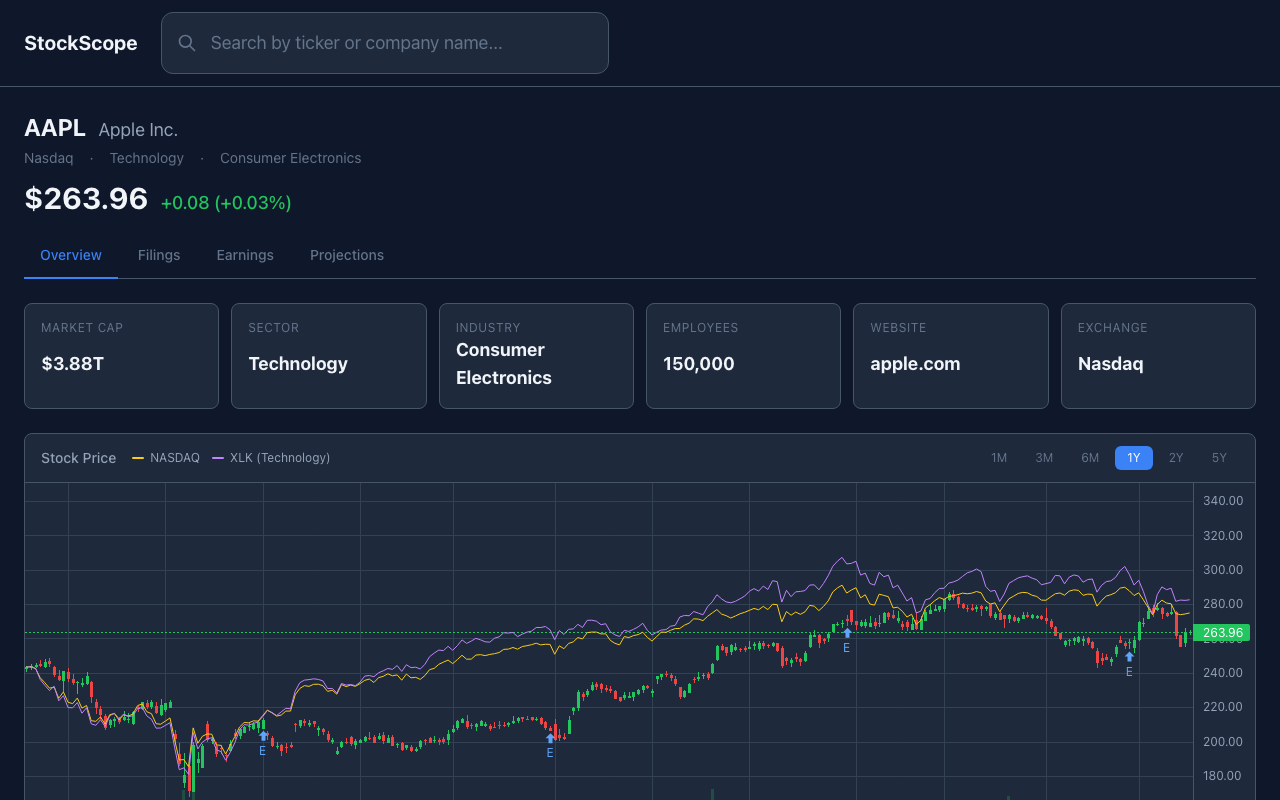
Task: Click the apple.com website value
Action: click(x=915, y=364)
